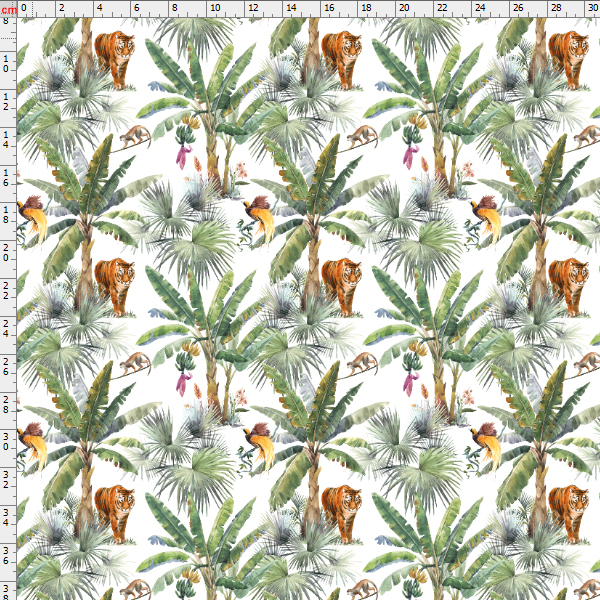Image resolution: width=600 pixels, height=600 pixels.
Task: Click the '0' mark on the horizontal ruler
Action: click(x=24, y=8)
